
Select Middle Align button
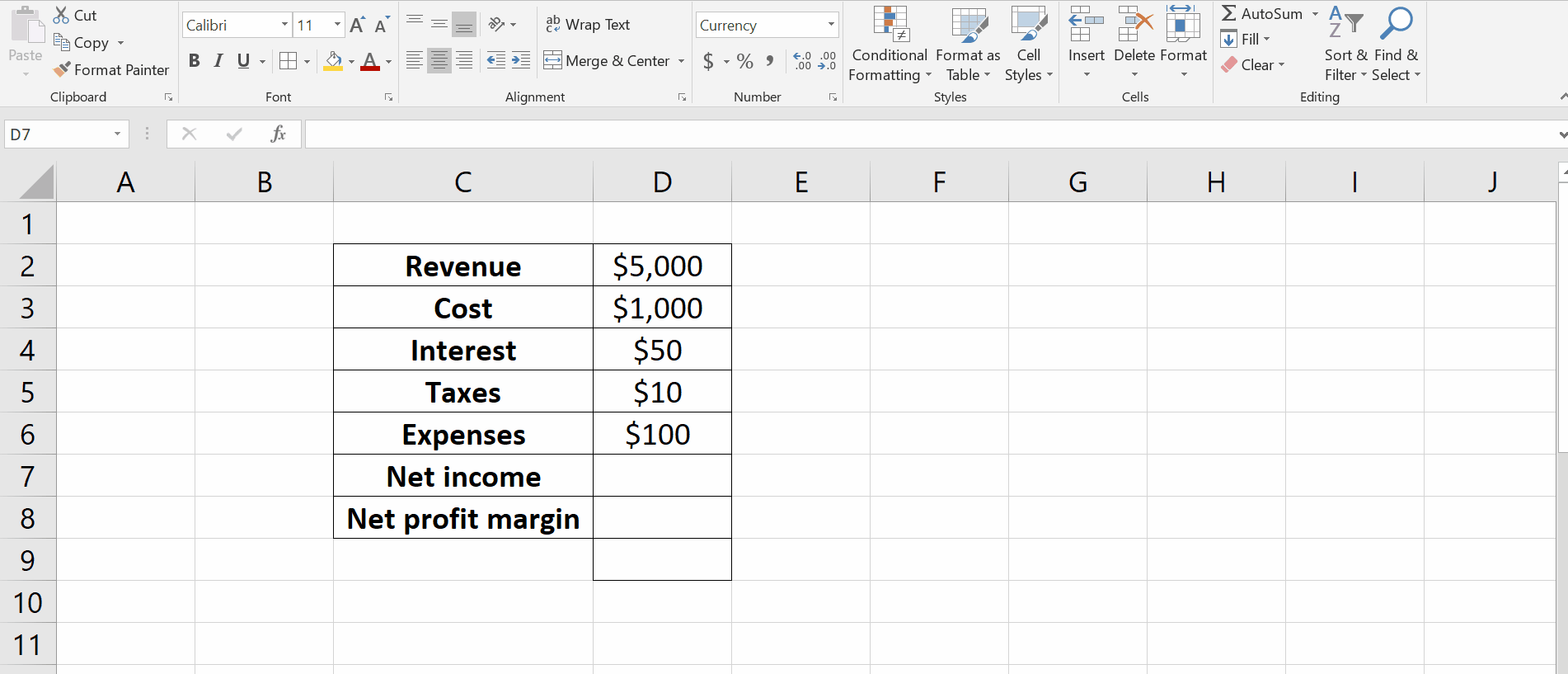pos(439,25)
